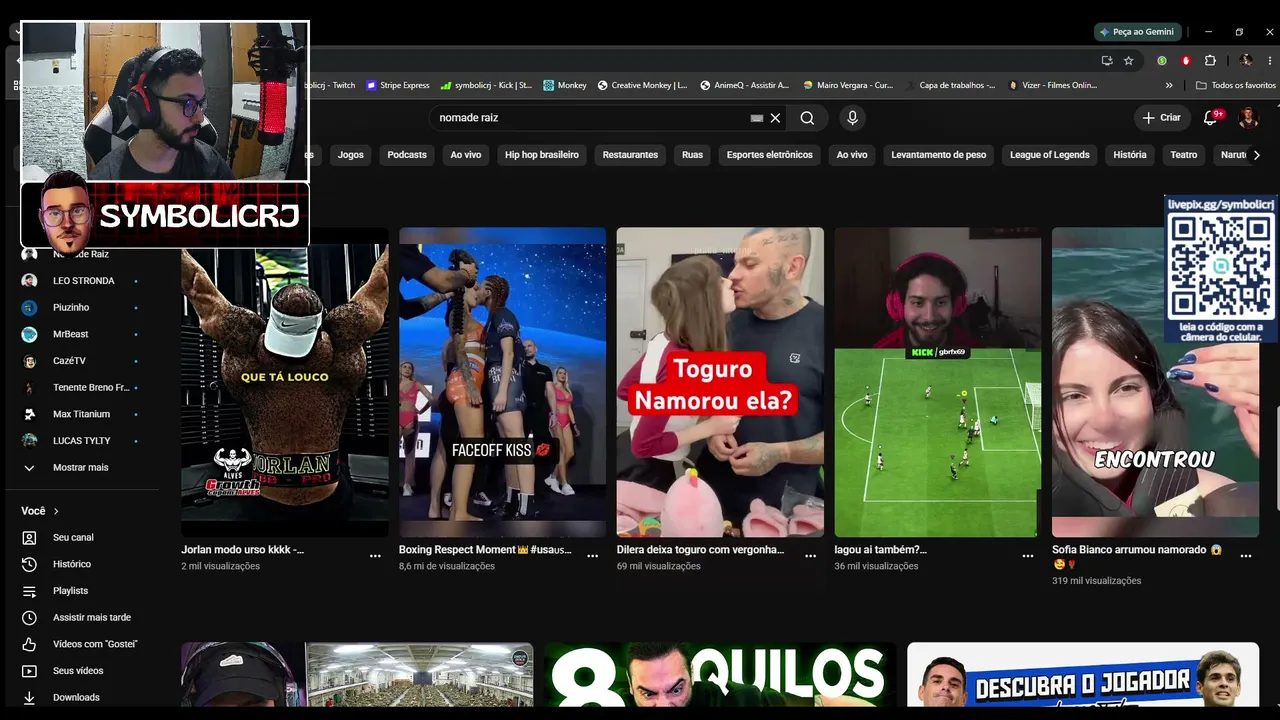Open the Monkey bookmark
1280x720 pixels.
[565, 85]
